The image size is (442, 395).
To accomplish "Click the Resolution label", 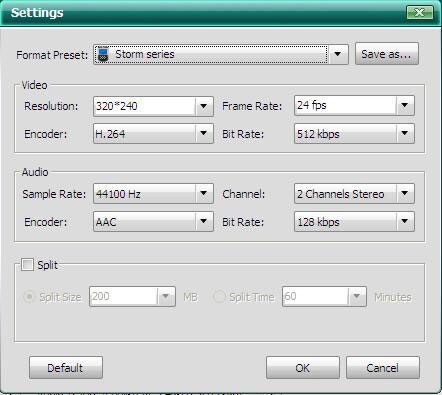I will pyautogui.click(x=51, y=106).
